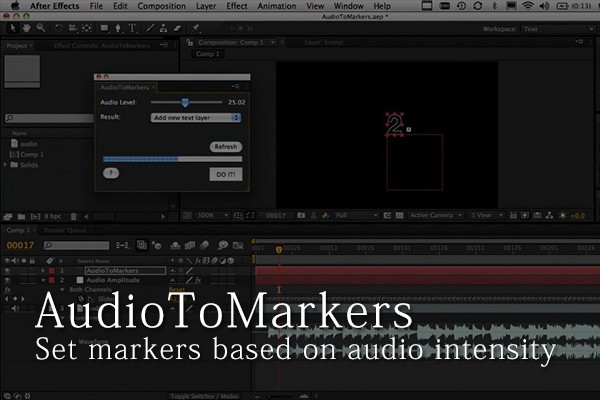This screenshot has width=600, height=400.
Task: Toggle the shy layers switch in timeline
Action: coord(175,245)
